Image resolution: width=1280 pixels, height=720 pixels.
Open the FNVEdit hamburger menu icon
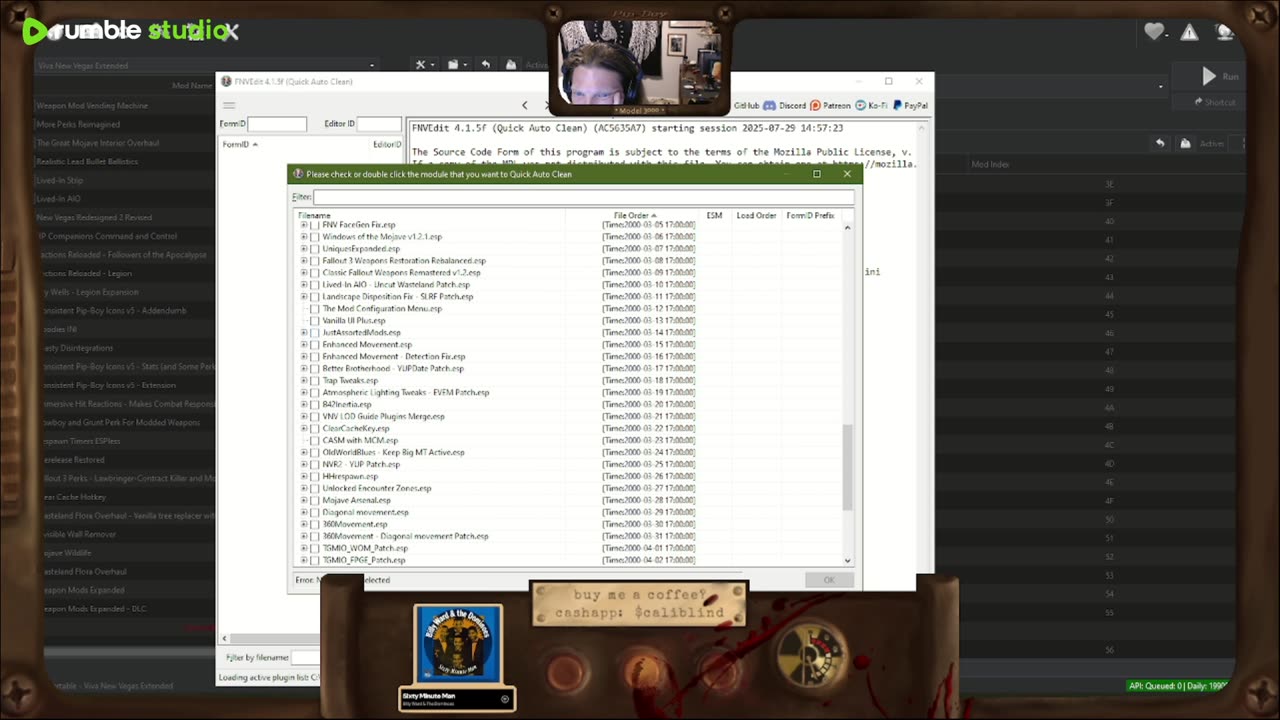[229, 105]
